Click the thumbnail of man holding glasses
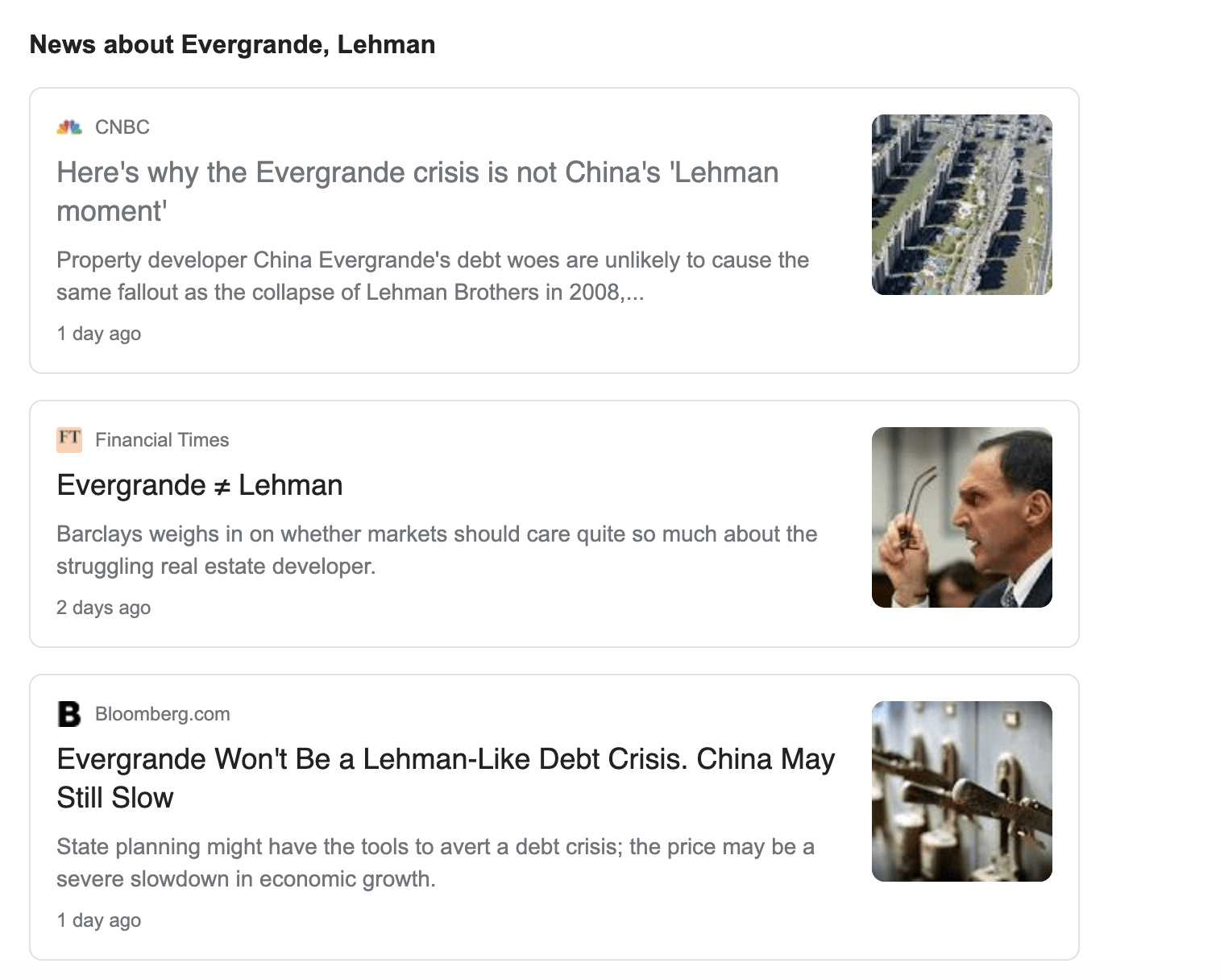 point(961,517)
